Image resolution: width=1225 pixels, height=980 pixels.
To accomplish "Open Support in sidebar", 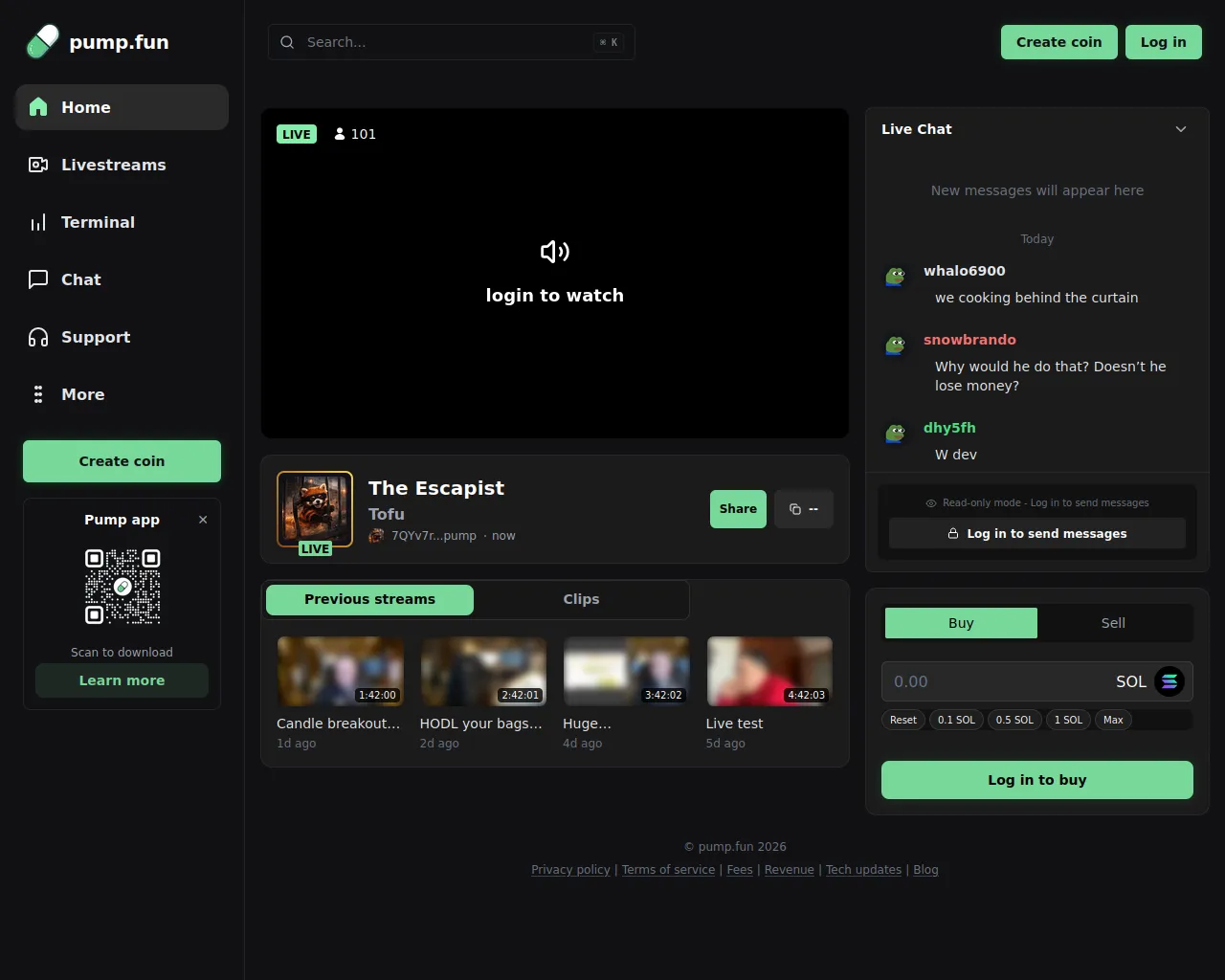I will pyautogui.click(x=122, y=337).
